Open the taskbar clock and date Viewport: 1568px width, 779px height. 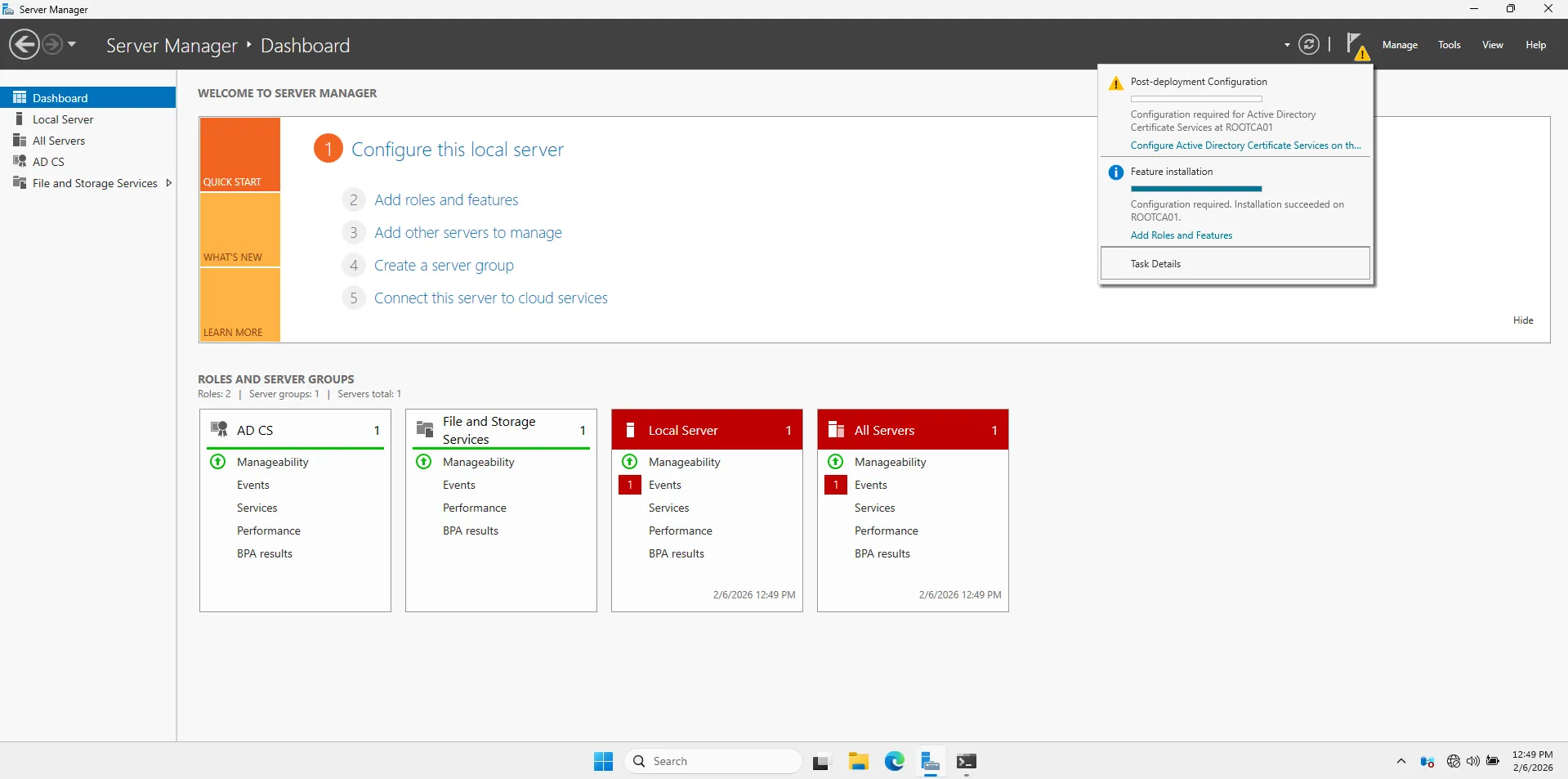tap(1533, 761)
